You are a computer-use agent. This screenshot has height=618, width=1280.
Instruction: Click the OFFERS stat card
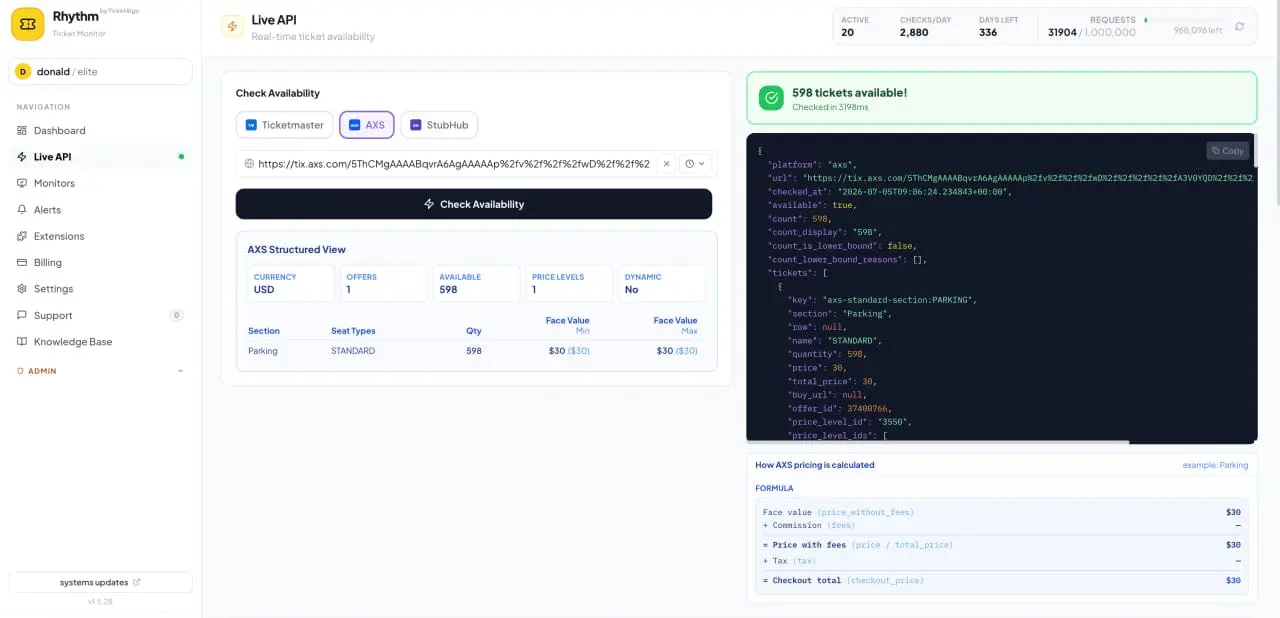(x=383, y=283)
